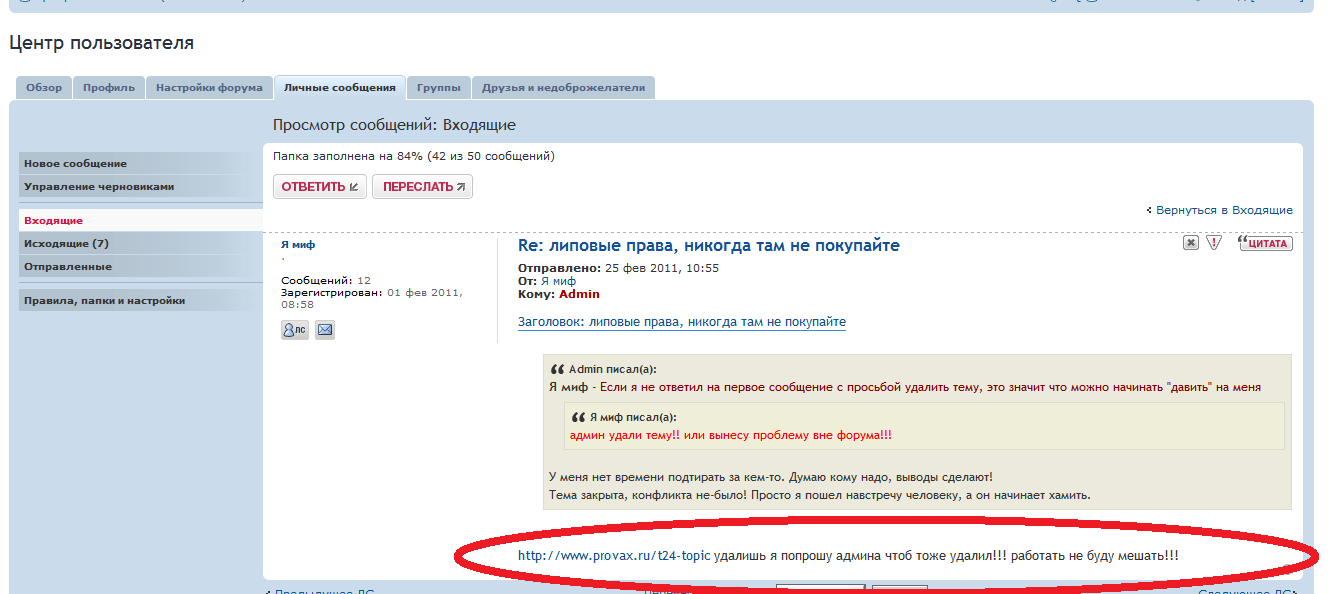
Task: Switch to the Профиль tab
Action: [109, 88]
